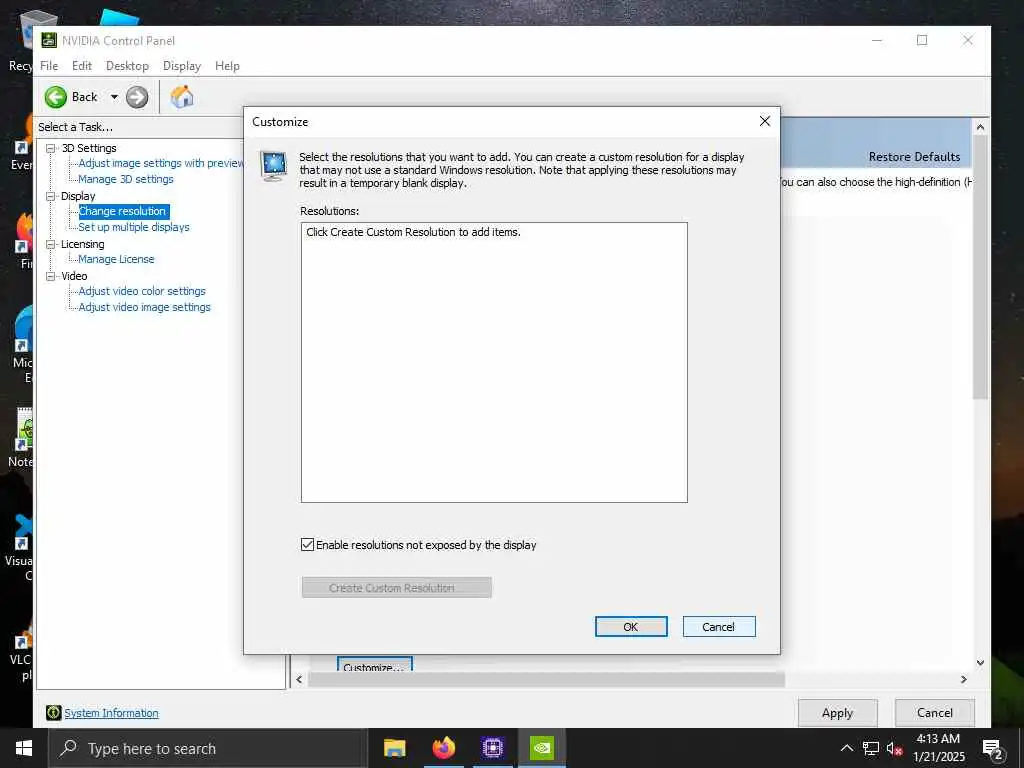Open the Help menu

pos(227,66)
